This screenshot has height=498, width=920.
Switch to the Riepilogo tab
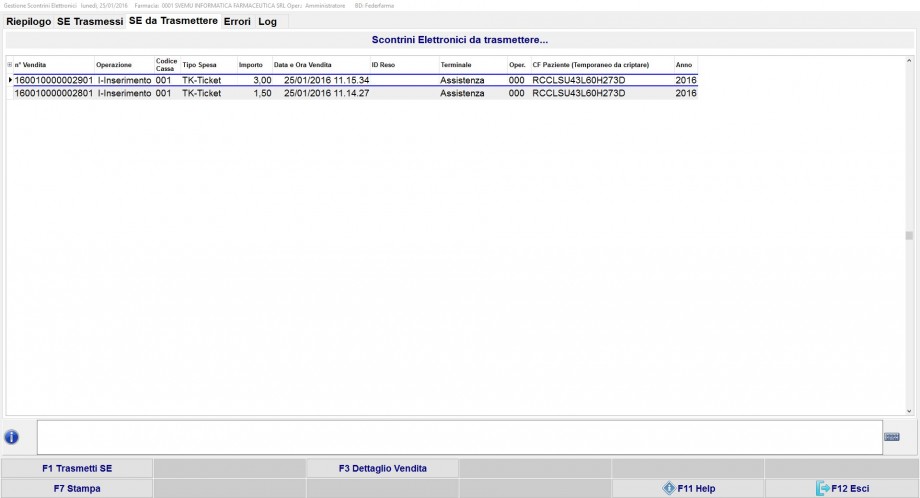pos(29,21)
